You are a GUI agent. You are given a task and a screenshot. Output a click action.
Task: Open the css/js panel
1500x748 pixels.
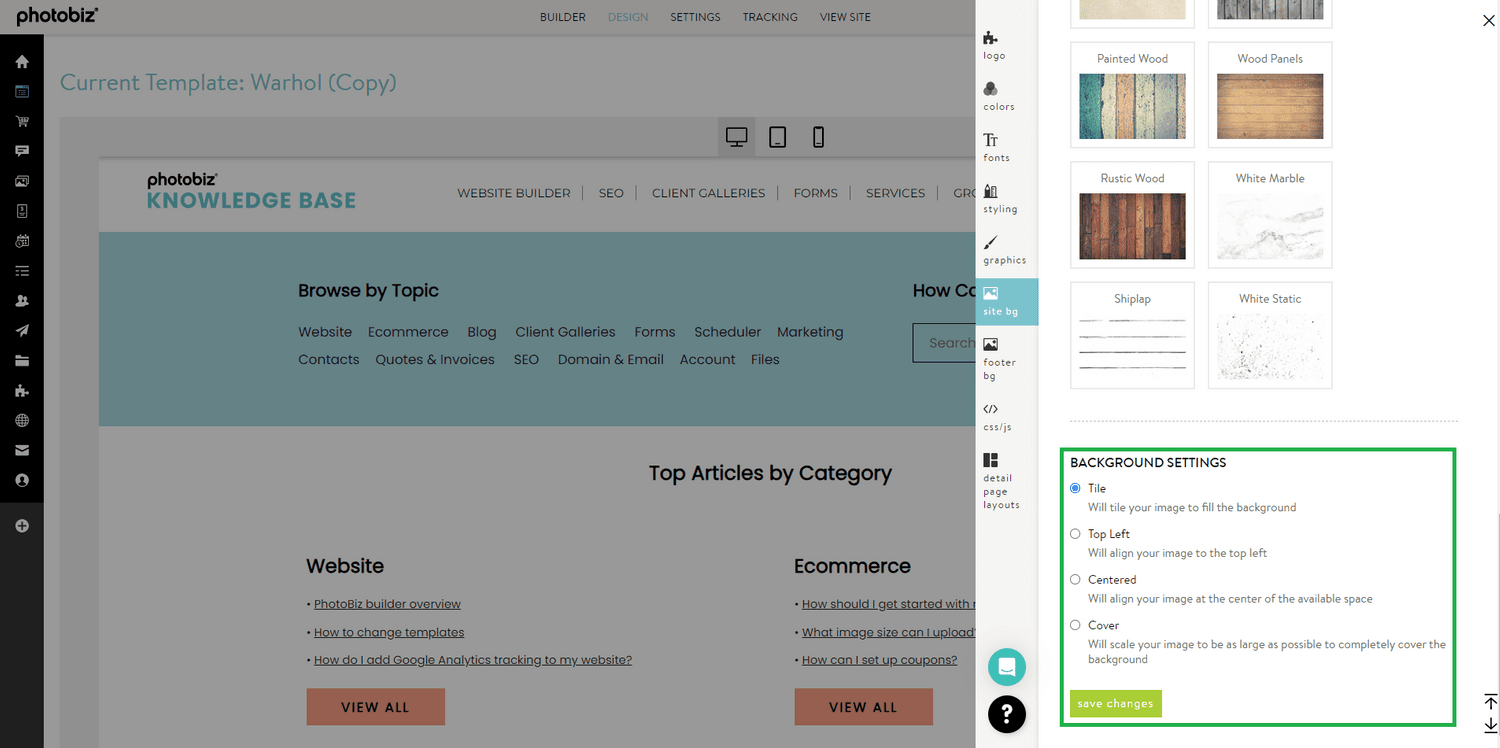pos(996,417)
